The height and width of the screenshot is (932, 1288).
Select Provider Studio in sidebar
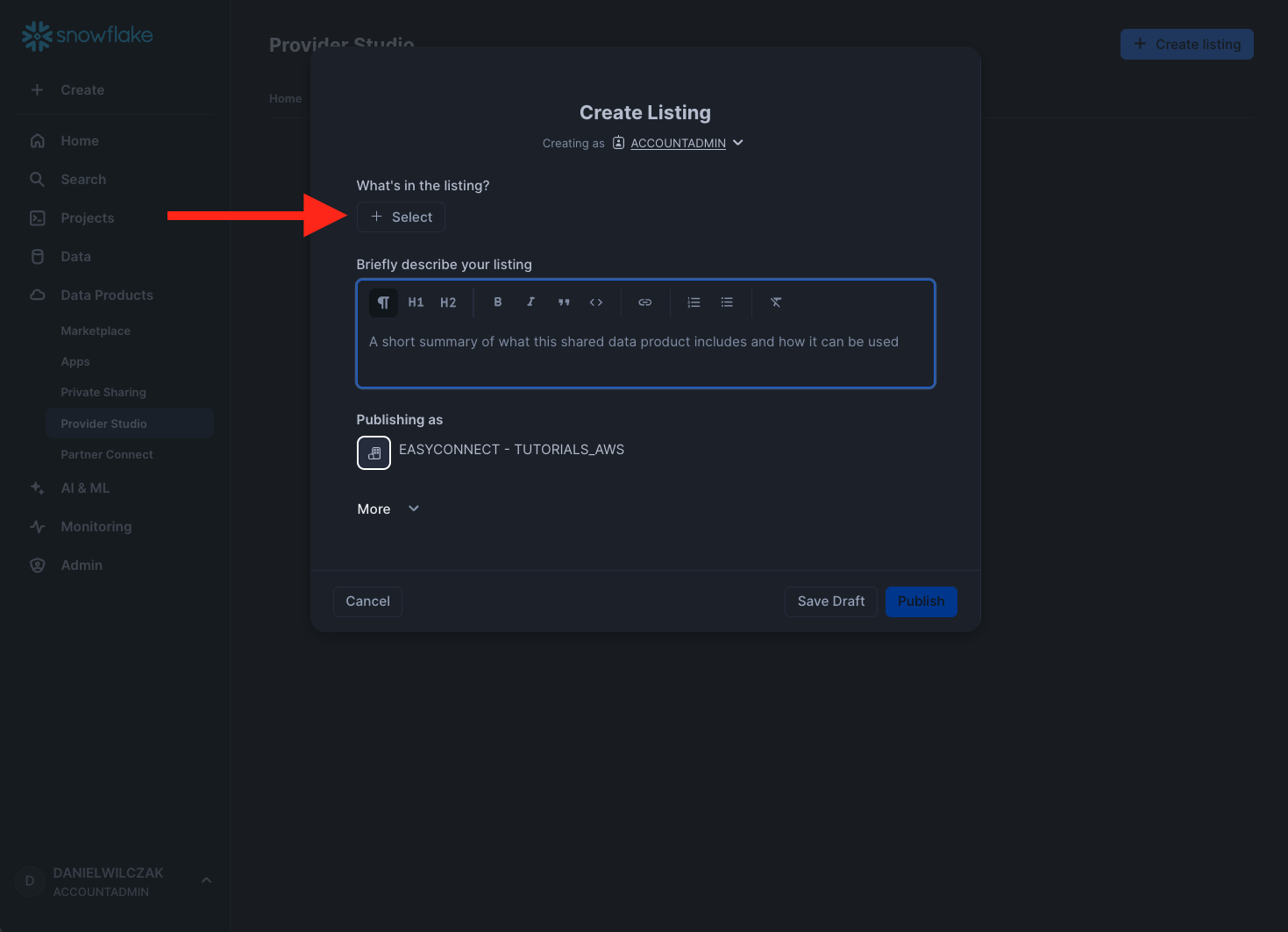(x=130, y=423)
